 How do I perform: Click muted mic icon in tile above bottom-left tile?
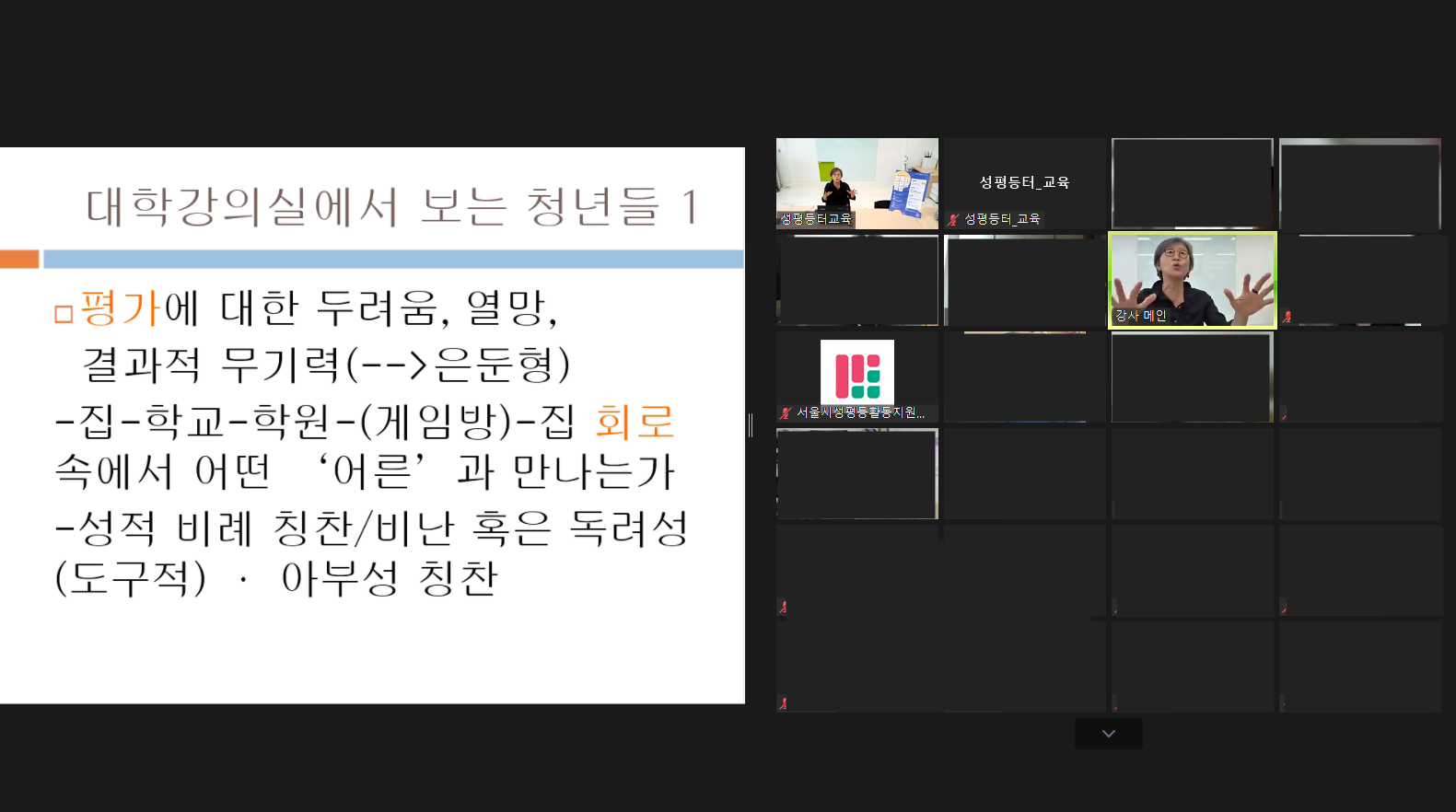784,607
